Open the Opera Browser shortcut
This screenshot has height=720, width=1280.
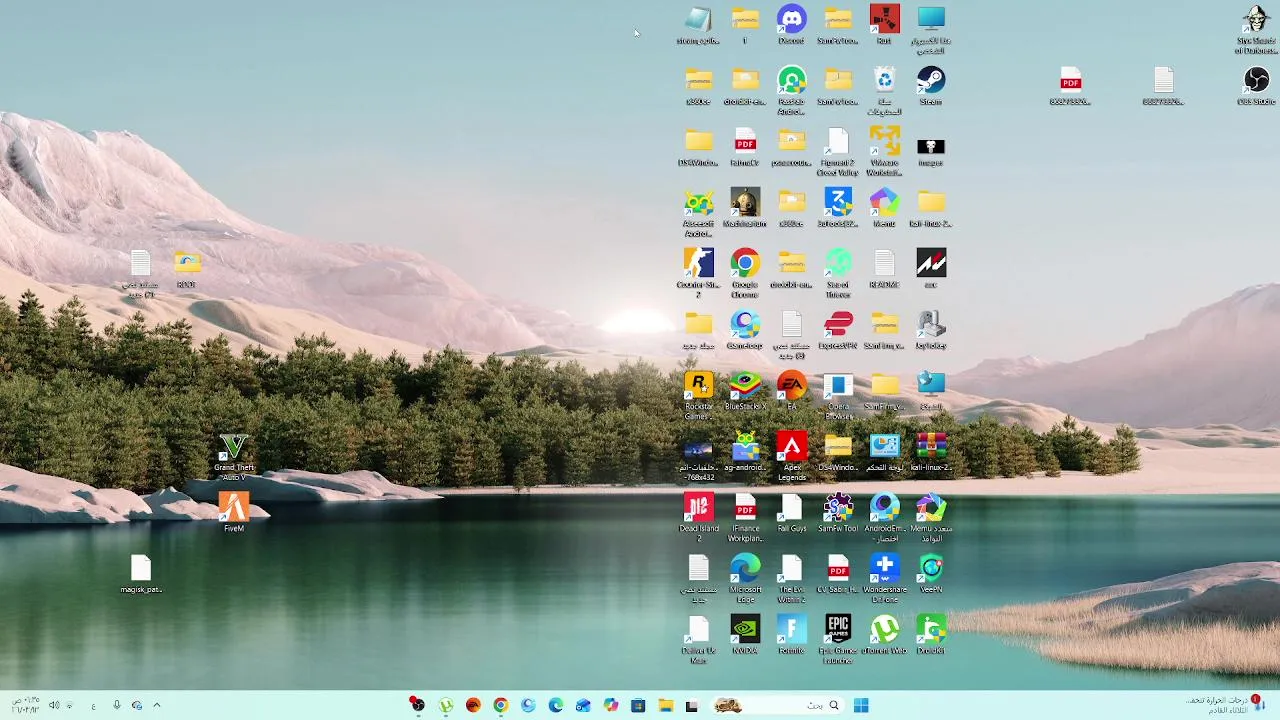pos(838,396)
